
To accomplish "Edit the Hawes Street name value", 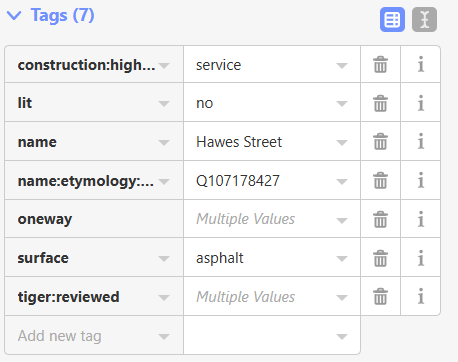I will (x=272, y=142).
